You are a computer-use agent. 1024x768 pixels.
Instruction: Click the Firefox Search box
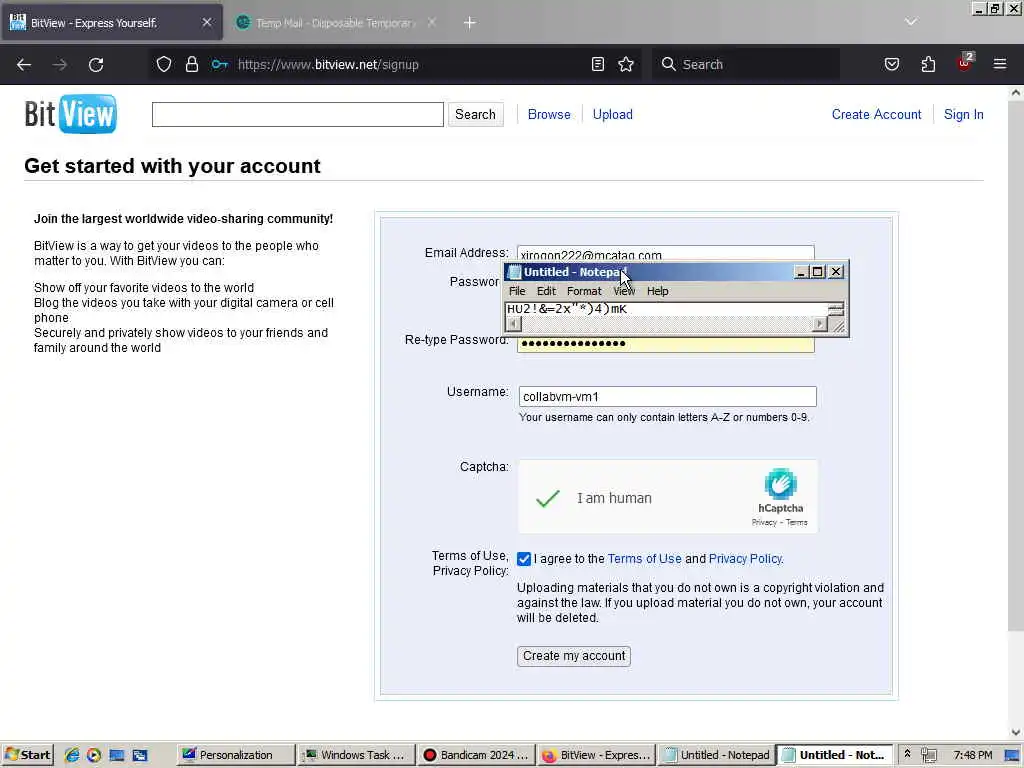(x=746, y=64)
